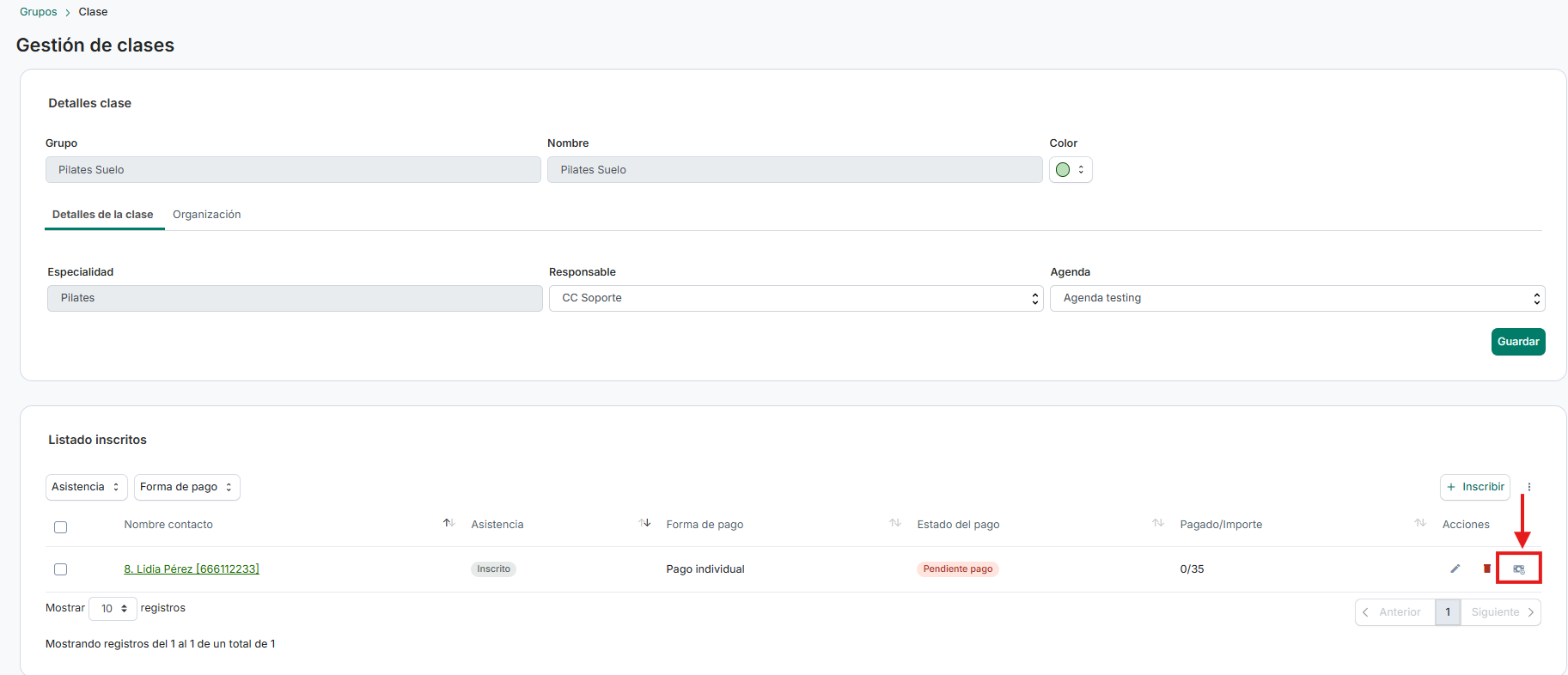Check the Lidia Pérez row checkbox

click(x=60, y=569)
